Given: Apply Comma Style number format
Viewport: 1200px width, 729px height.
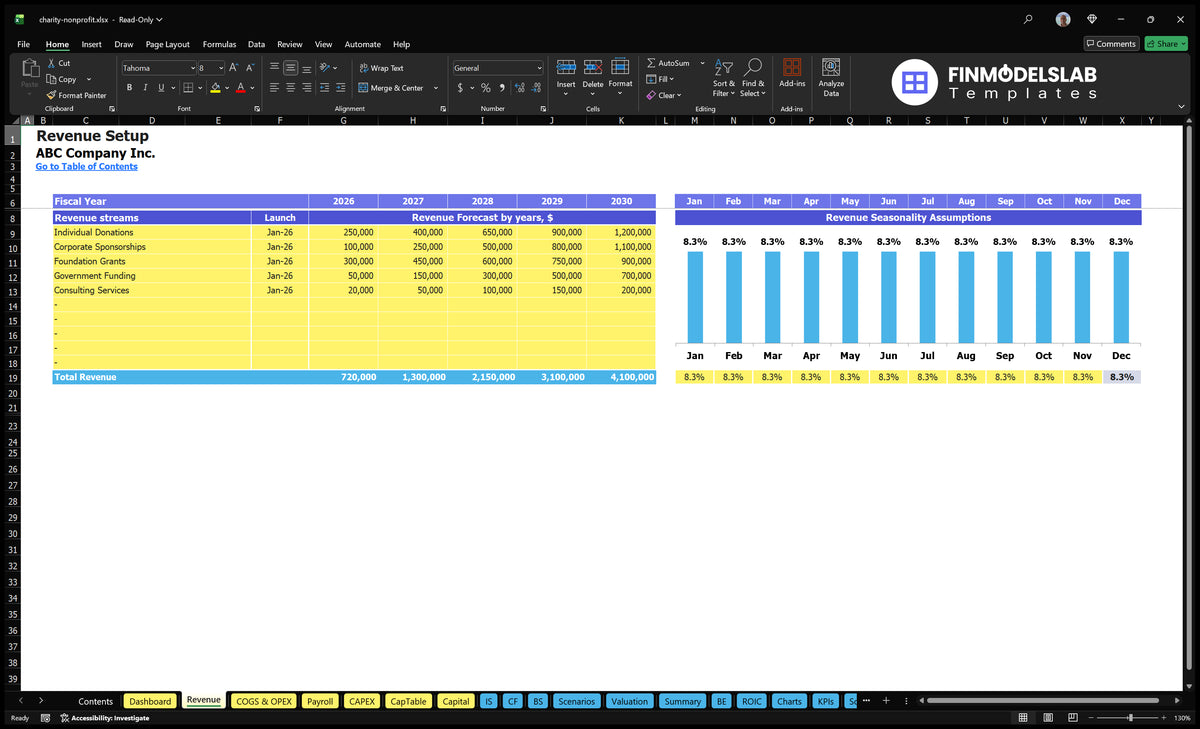Looking at the screenshot, I should coord(502,88).
